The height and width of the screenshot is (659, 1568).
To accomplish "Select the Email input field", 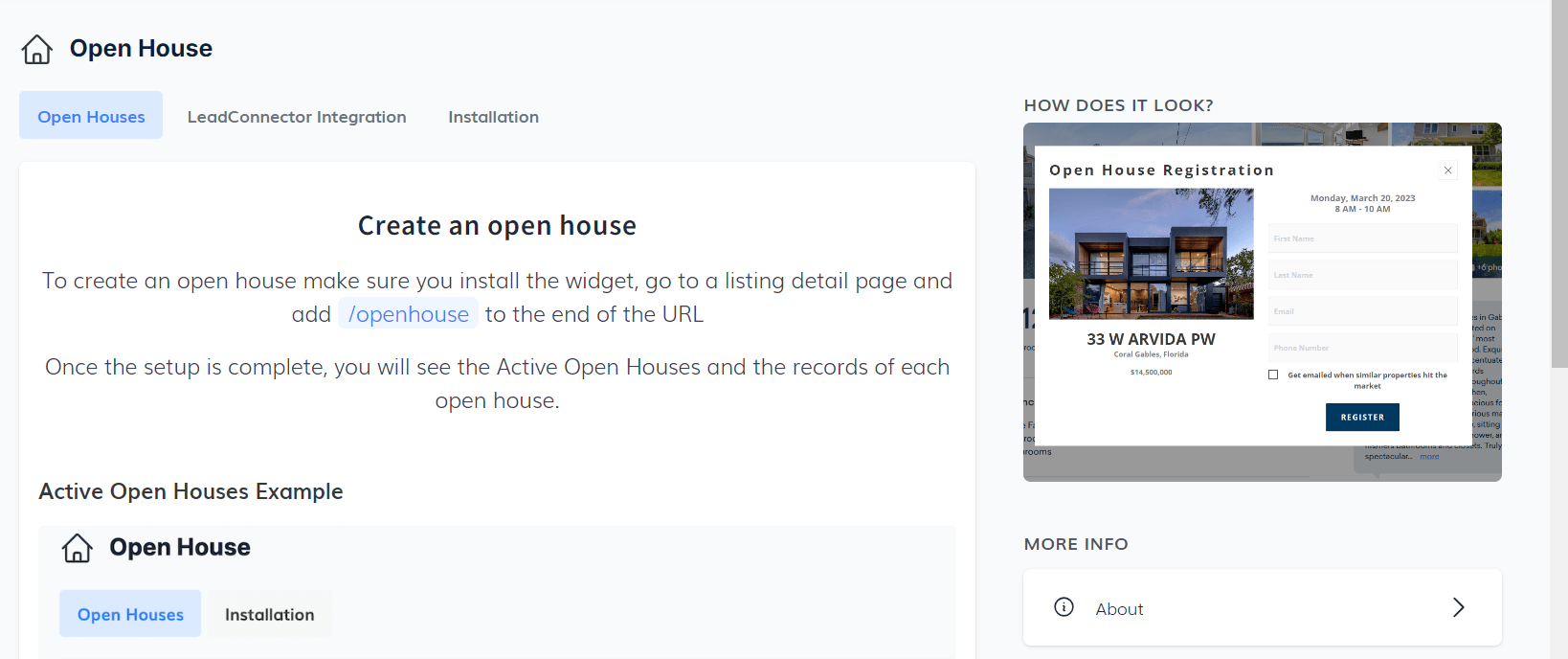I will 1362,311.
